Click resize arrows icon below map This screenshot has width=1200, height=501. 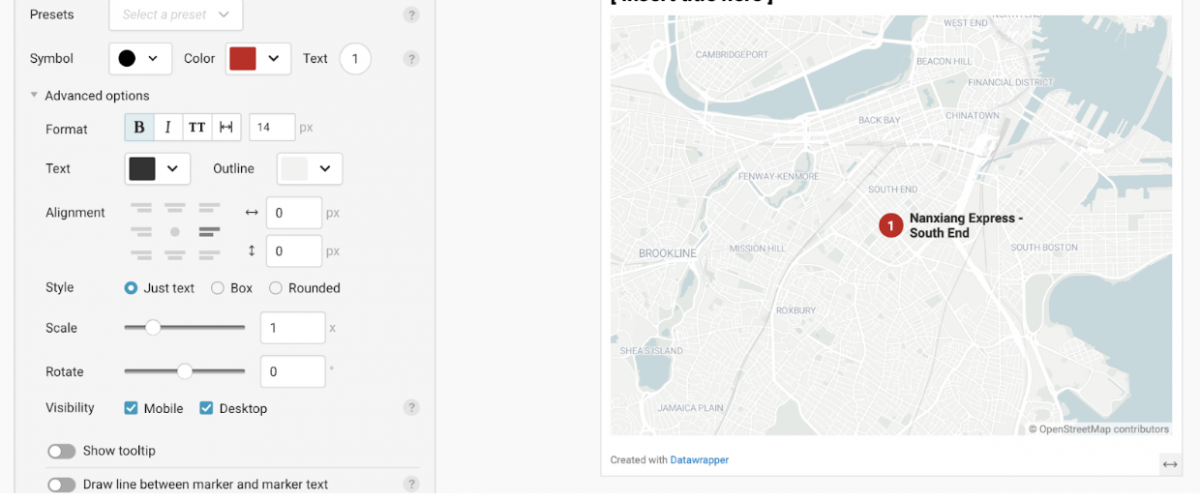1169,463
